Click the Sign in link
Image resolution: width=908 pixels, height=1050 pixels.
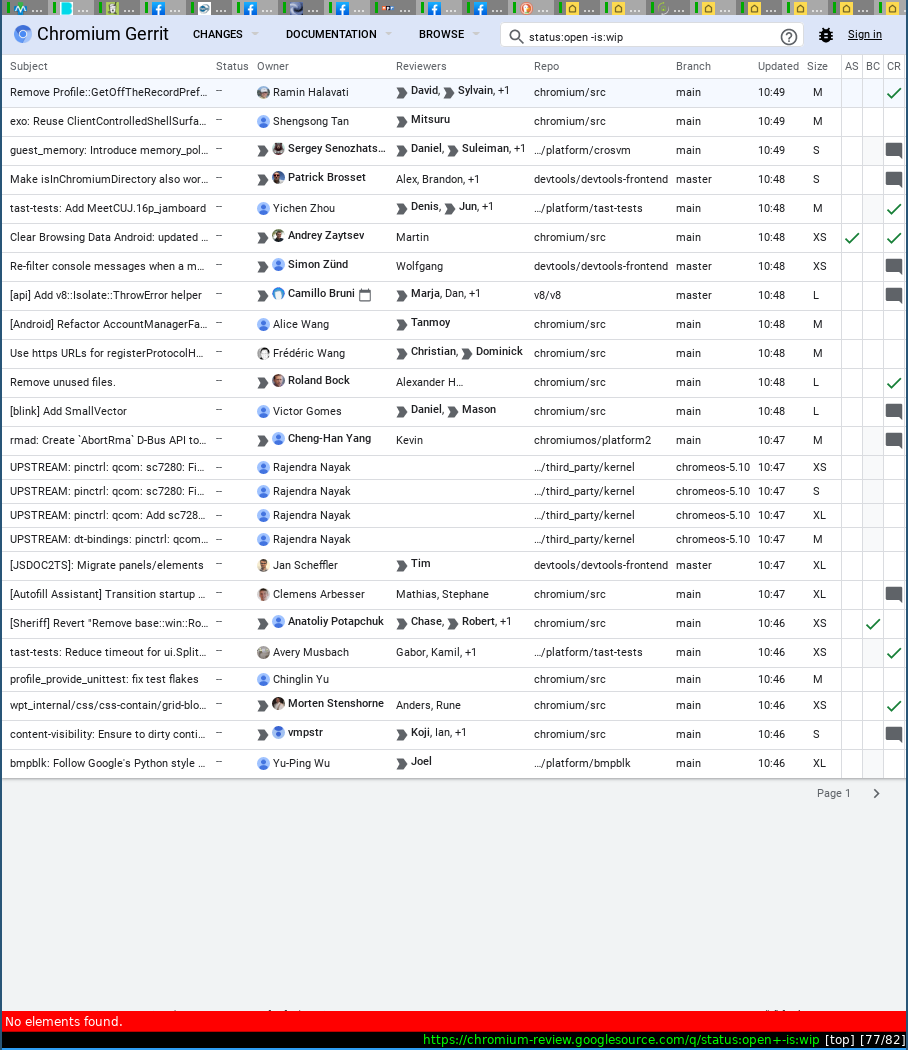click(864, 33)
